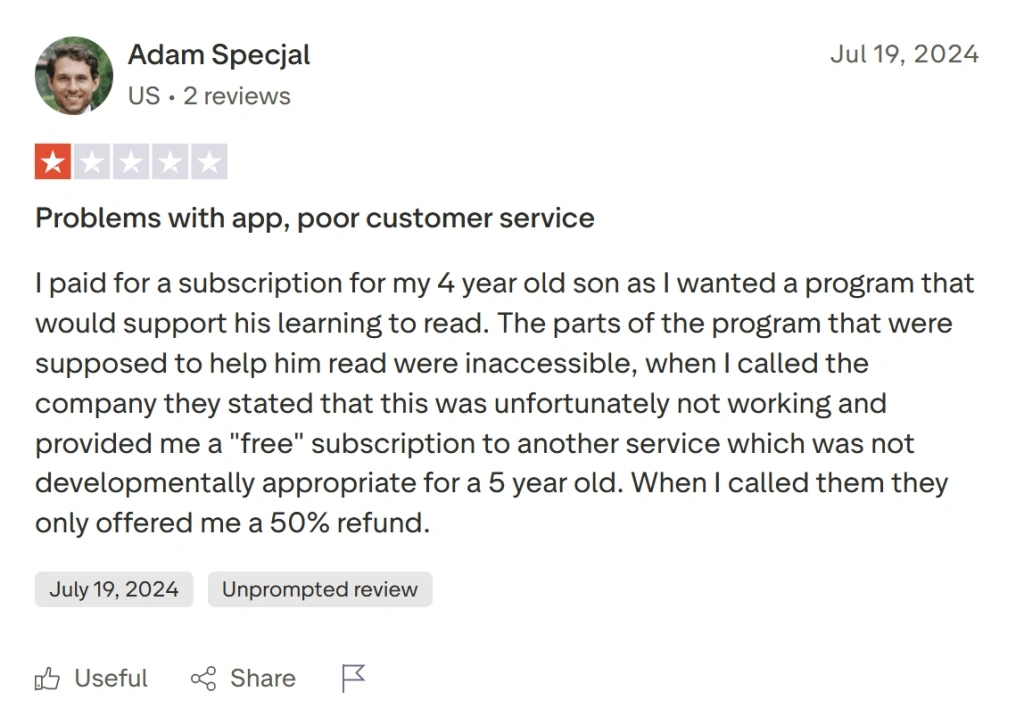This screenshot has height=716, width=1024.
Task: Click the first orange Trustpilot star
Action: tap(53, 160)
